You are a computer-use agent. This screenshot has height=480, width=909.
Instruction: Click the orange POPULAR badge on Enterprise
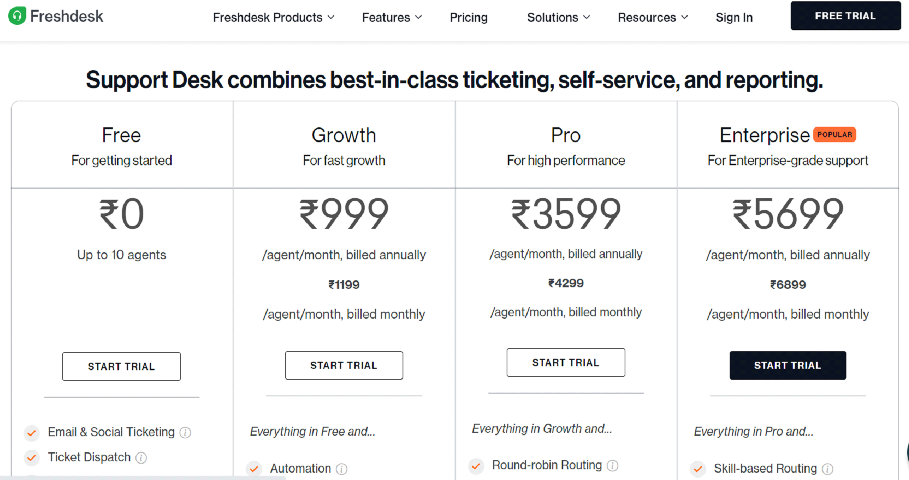[835, 134]
